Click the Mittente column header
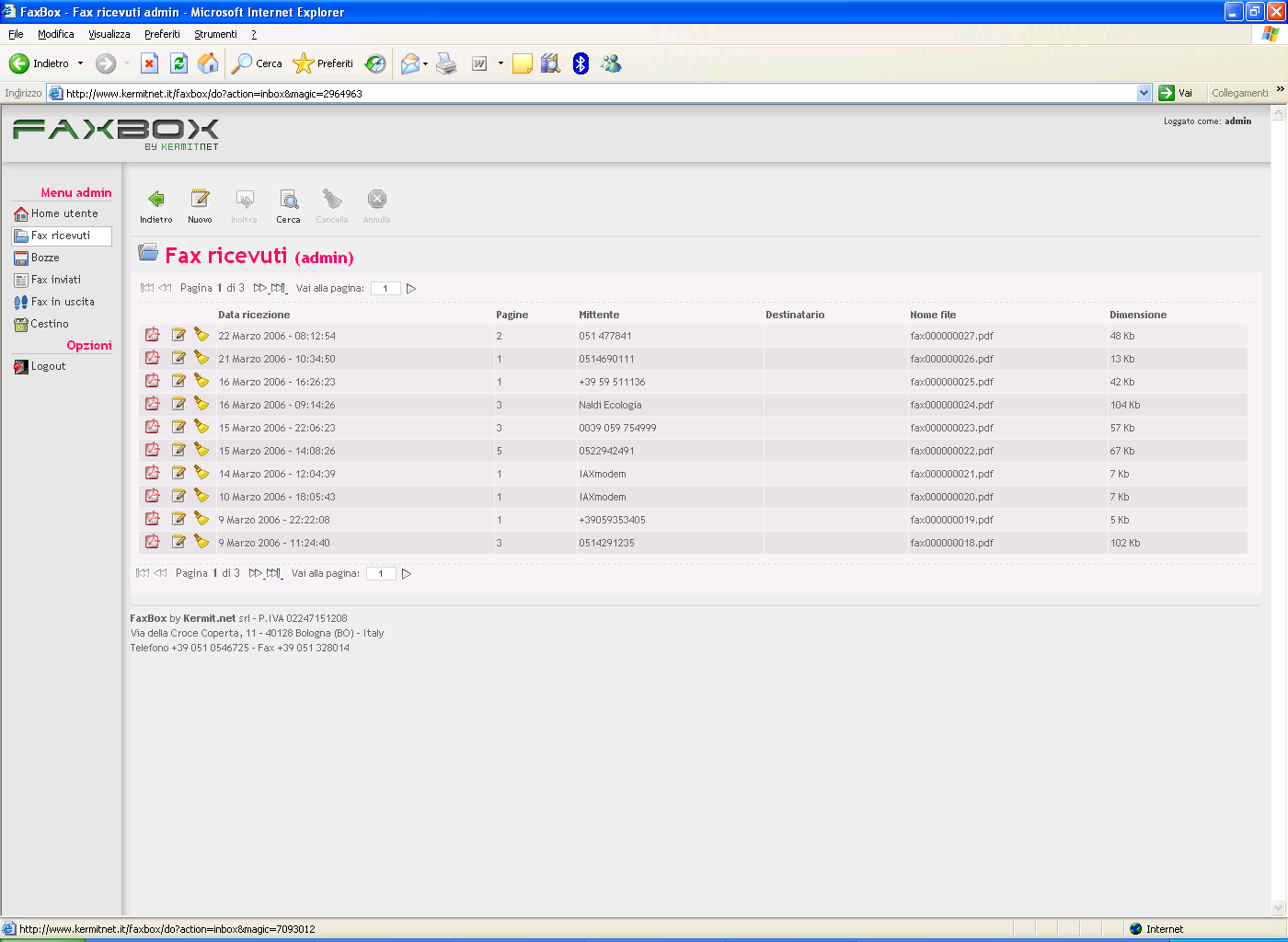The height and width of the screenshot is (942, 1288). coord(599,315)
